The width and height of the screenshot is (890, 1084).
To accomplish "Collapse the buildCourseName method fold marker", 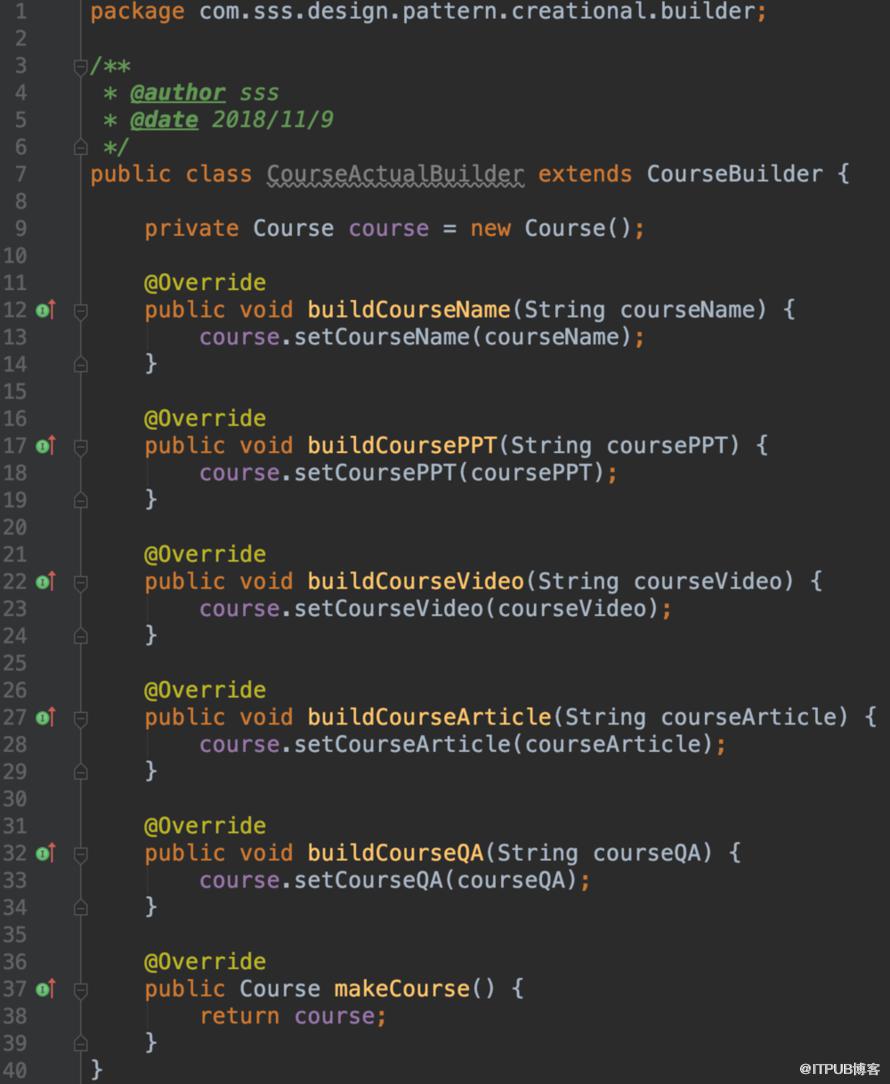I will [80, 311].
